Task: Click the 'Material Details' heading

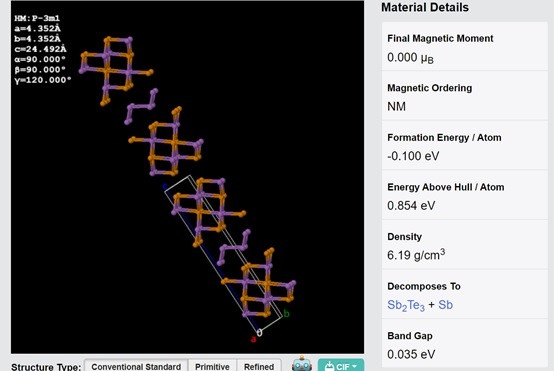Action: 425,7
